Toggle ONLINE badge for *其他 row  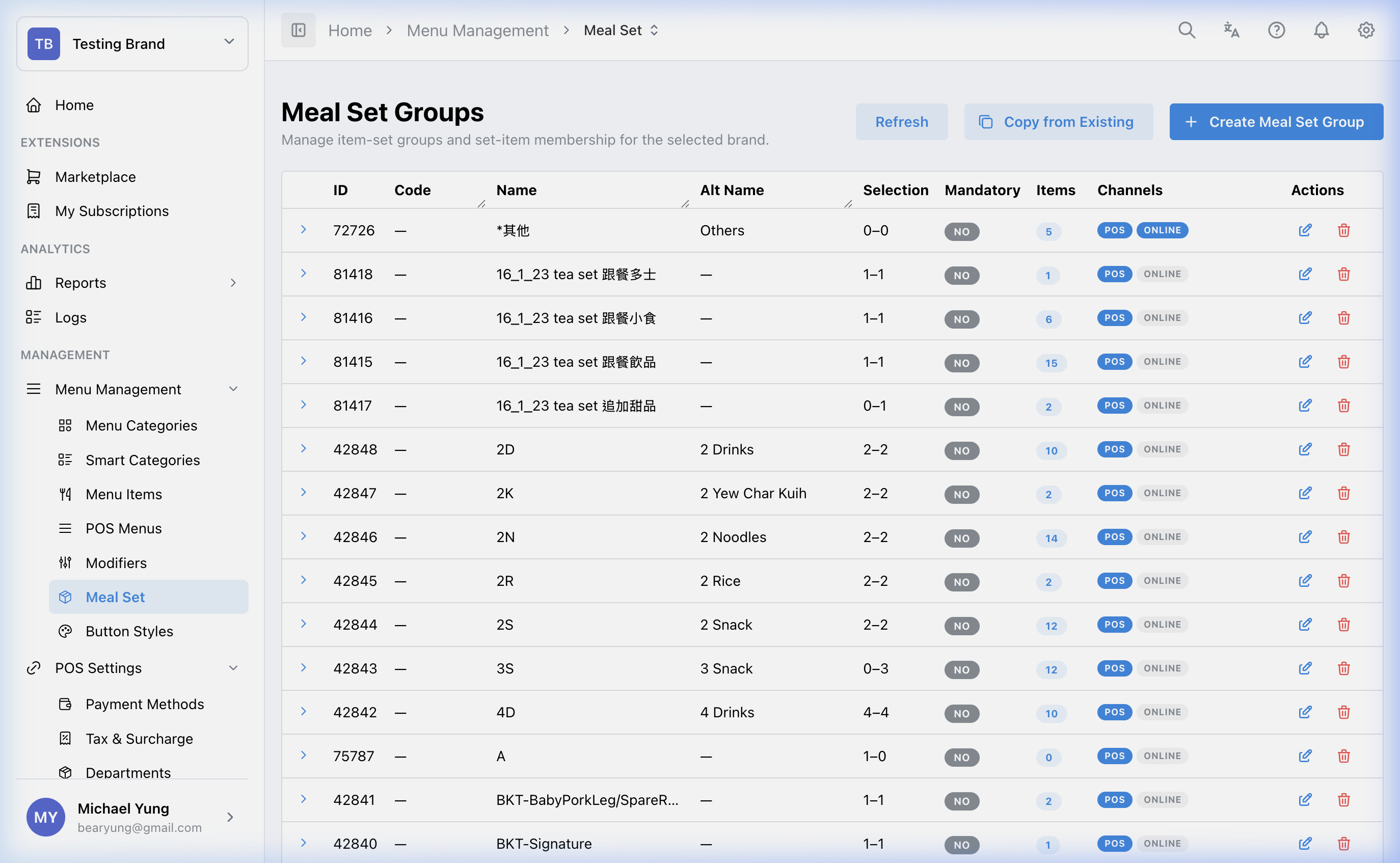[1162, 231]
